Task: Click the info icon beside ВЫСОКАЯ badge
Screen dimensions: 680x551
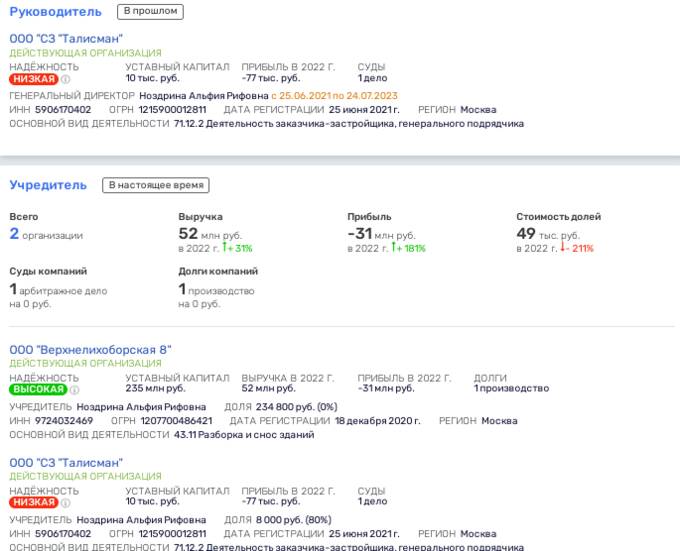Action: pos(74,390)
